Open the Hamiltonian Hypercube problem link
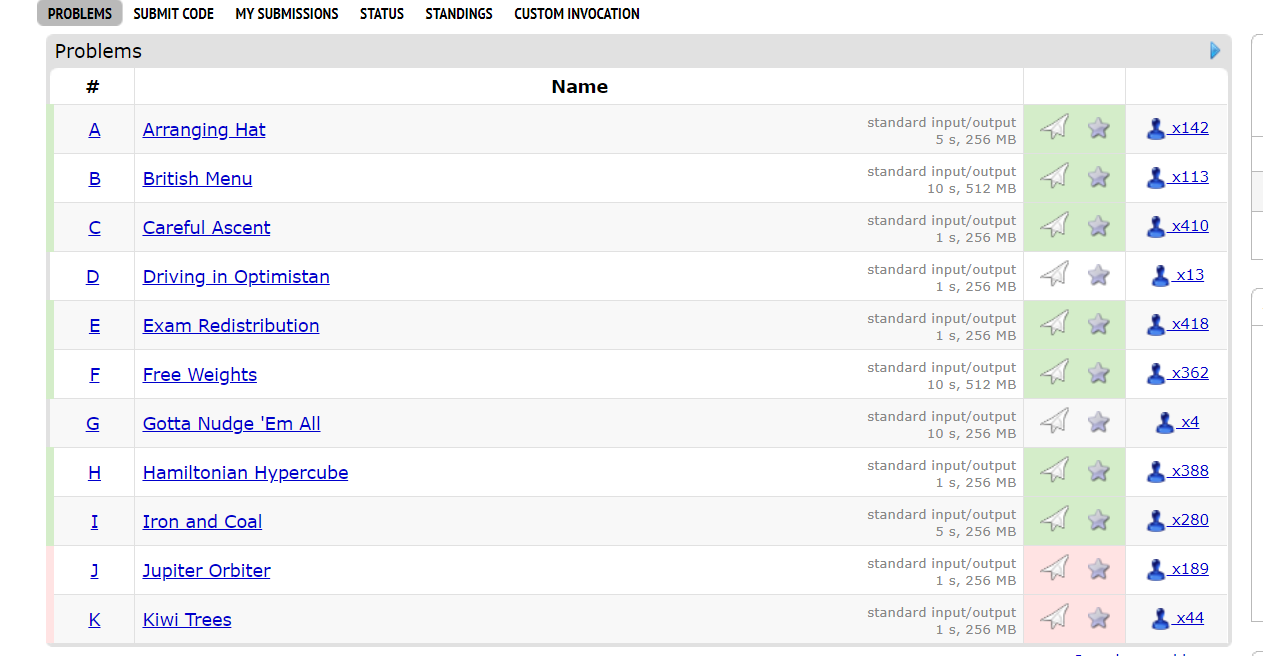This screenshot has width=1263, height=656. pyautogui.click(x=245, y=473)
